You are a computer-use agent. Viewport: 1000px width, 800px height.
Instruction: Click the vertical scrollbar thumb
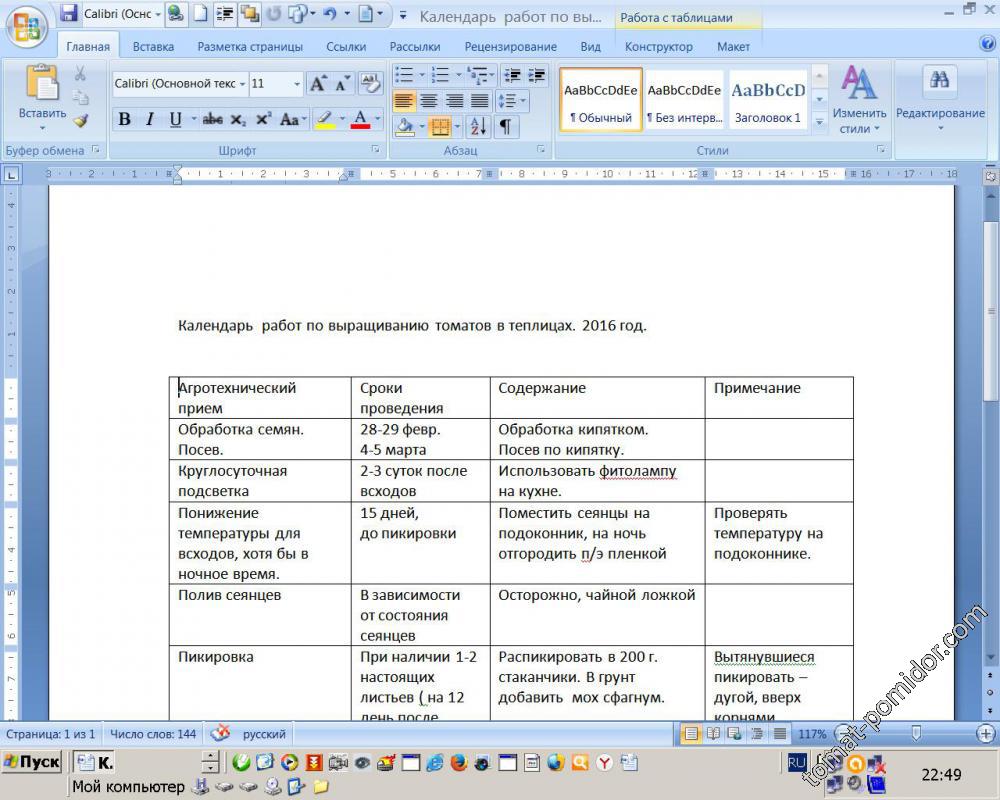click(990, 311)
